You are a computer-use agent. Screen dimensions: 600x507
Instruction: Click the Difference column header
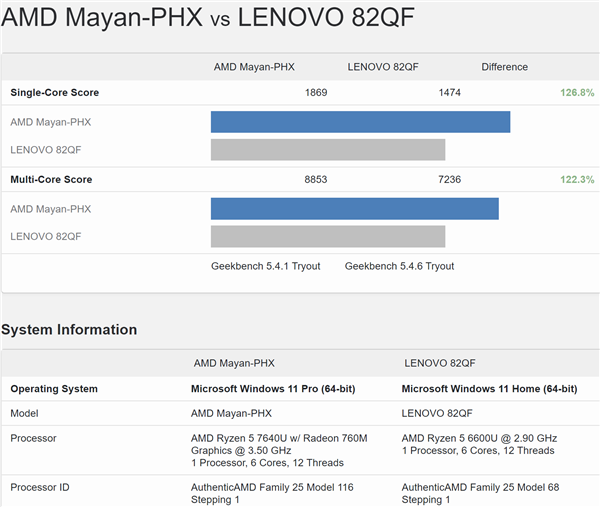504,67
